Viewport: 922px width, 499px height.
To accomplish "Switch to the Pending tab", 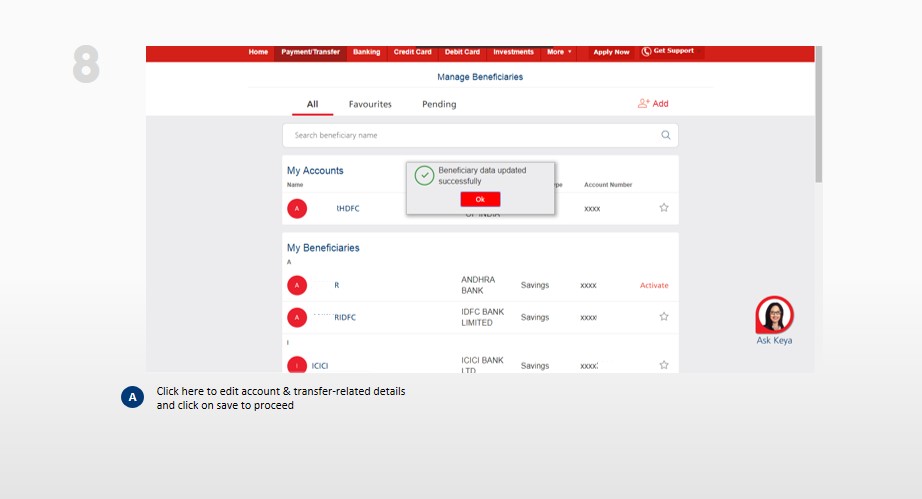I will 439,104.
